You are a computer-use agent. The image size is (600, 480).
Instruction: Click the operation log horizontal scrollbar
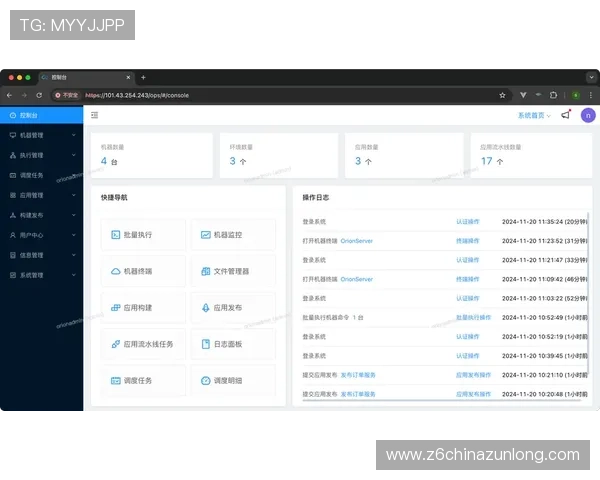click(442, 400)
